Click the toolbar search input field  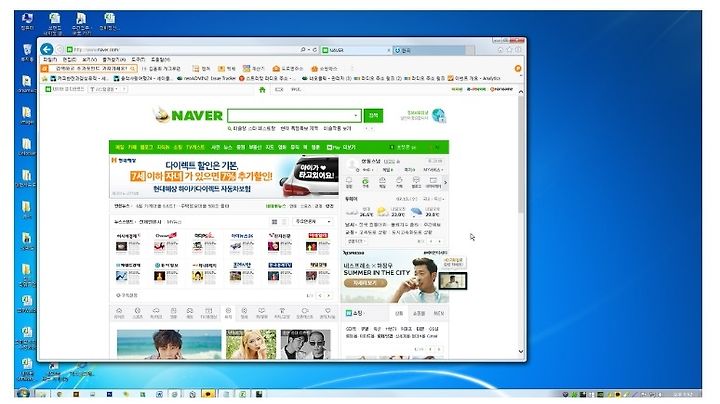coord(92,68)
